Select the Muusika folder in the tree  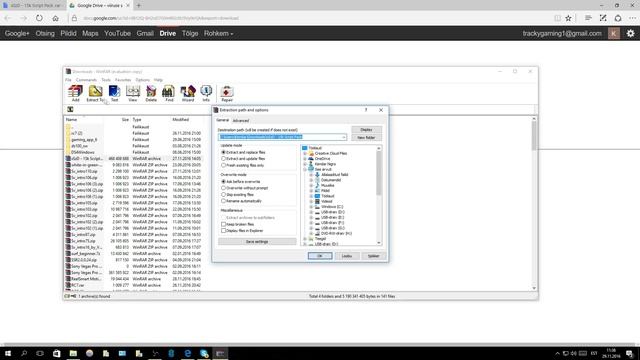(x=327, y=185)
